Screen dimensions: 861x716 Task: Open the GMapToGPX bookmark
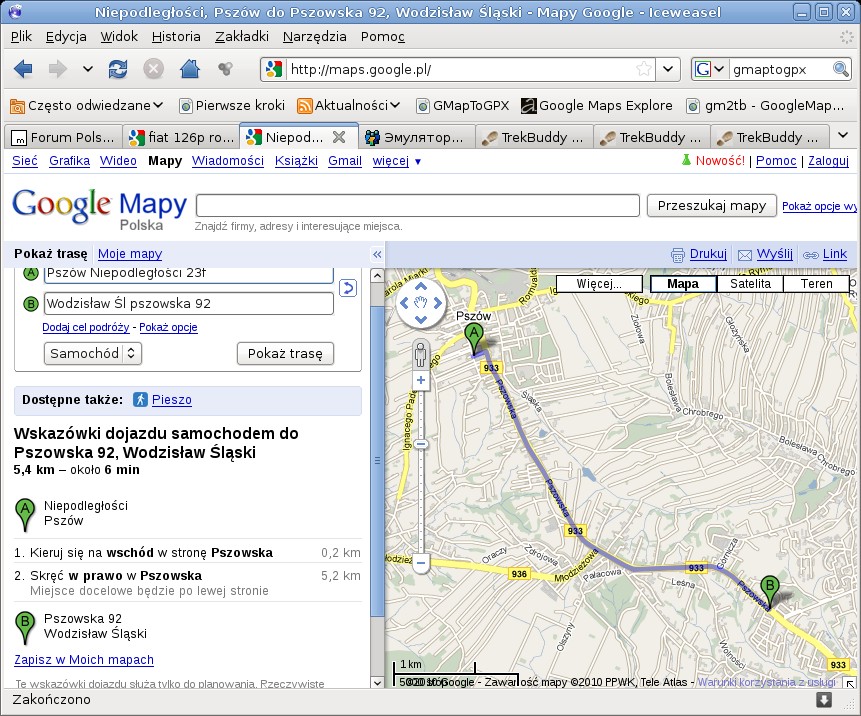pos(462,105)
